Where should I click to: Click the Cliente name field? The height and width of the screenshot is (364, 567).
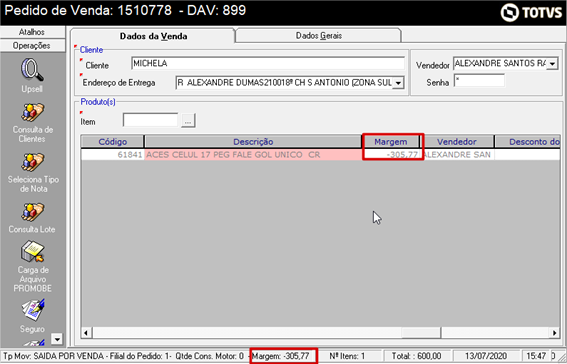268,63
